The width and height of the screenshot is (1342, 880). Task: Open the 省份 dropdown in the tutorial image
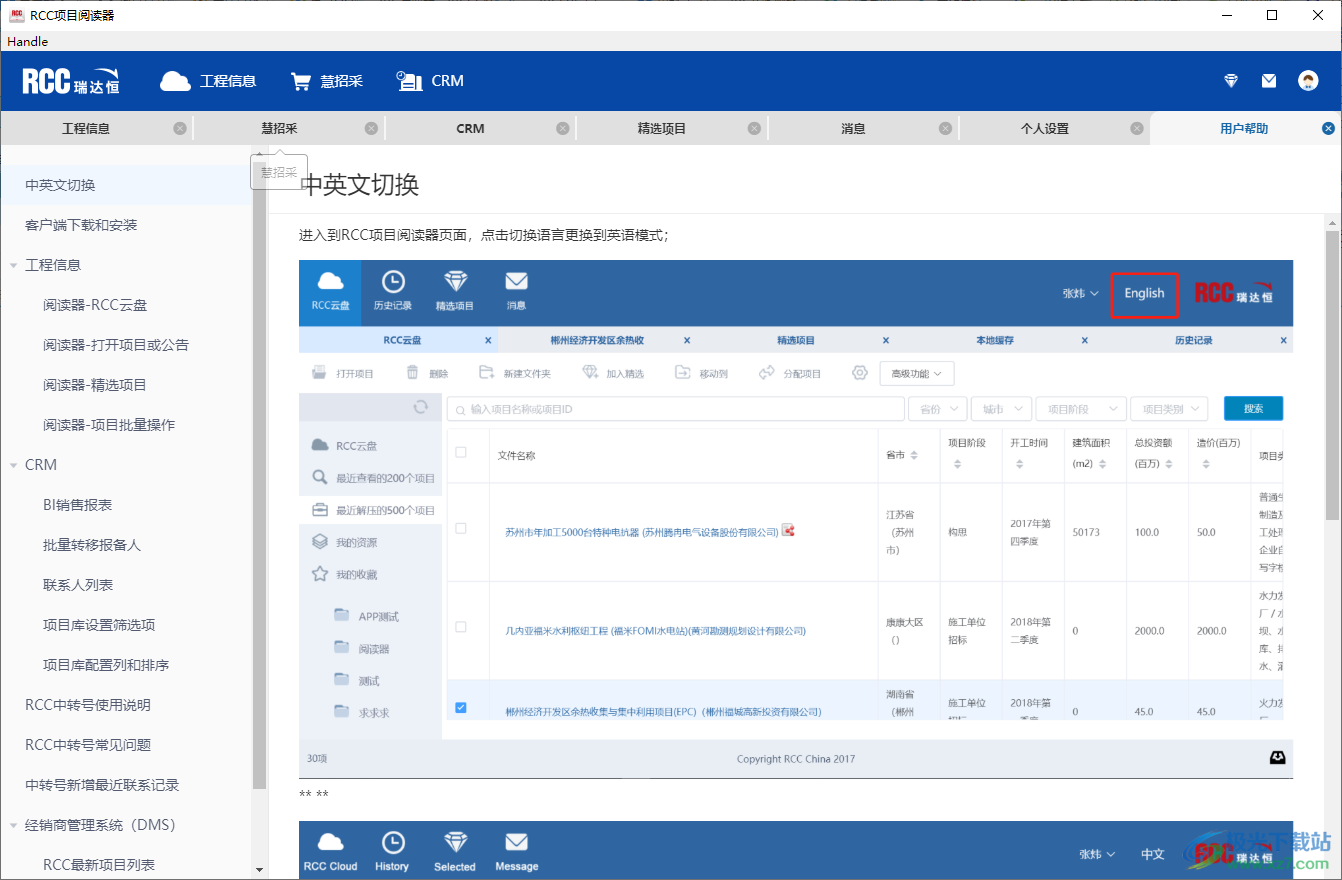936,408
